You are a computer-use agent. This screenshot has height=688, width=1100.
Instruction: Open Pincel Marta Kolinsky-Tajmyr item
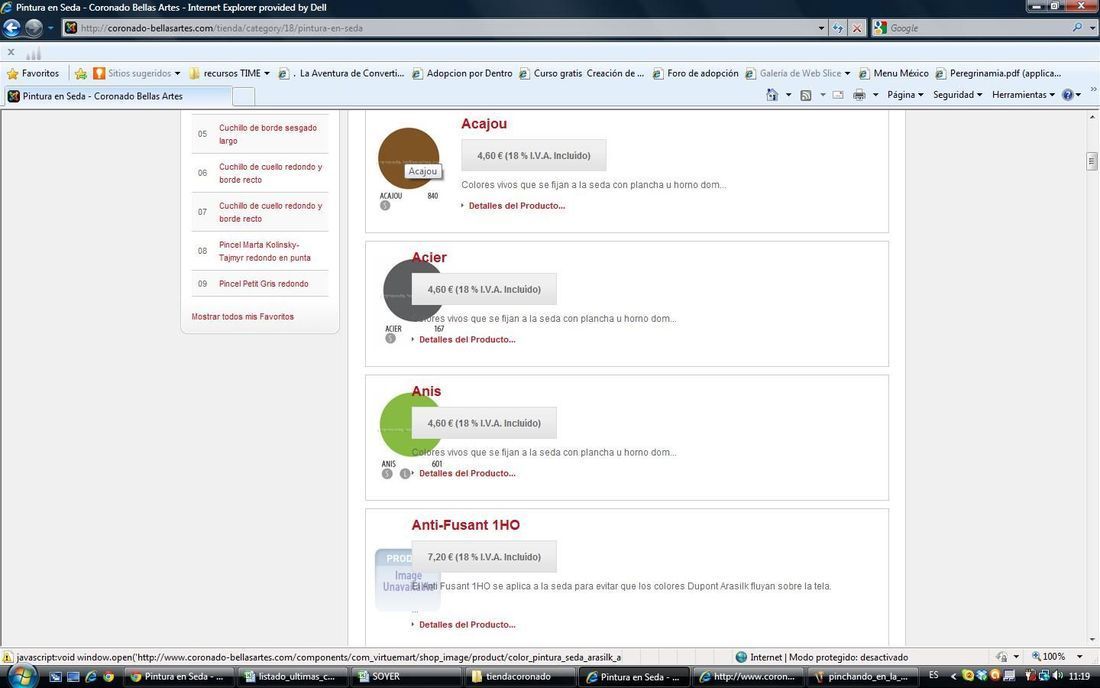coord(264,251)
